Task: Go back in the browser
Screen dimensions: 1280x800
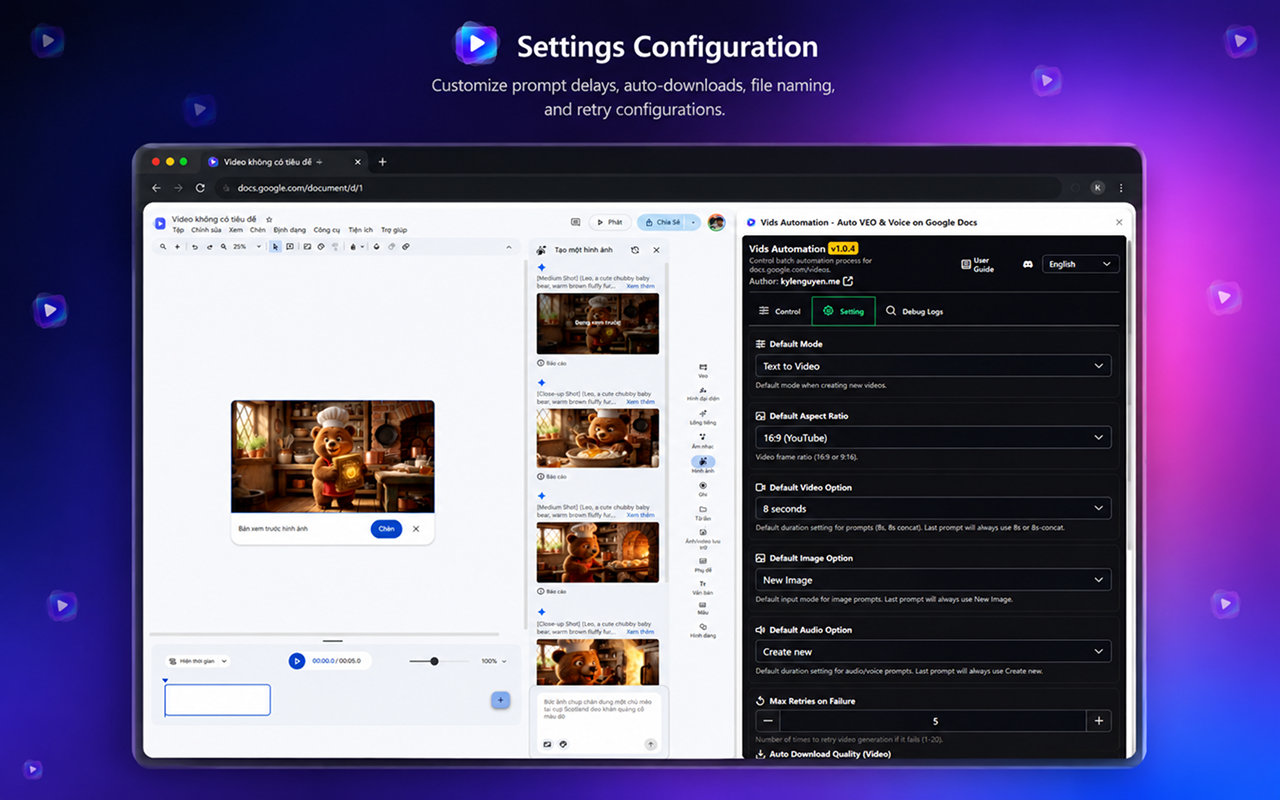Action: [x=156, y=188]
